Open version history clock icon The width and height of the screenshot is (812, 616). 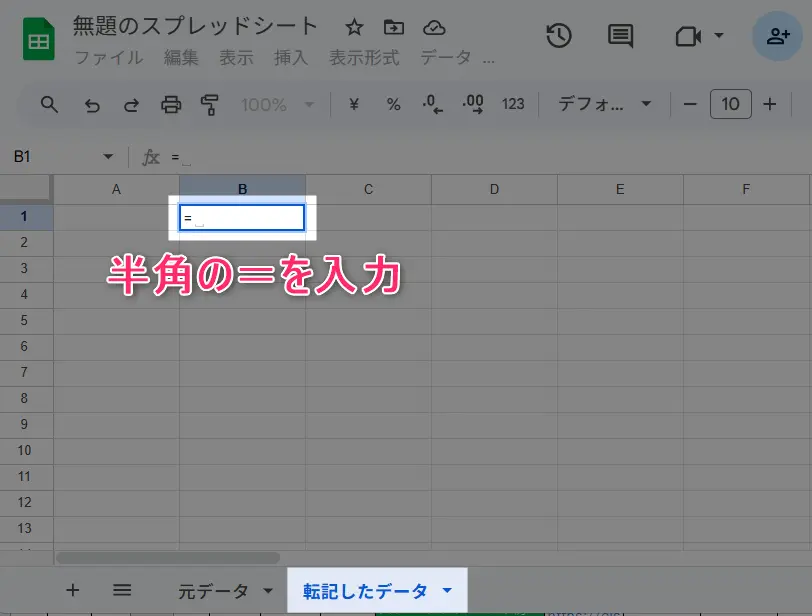558,36
